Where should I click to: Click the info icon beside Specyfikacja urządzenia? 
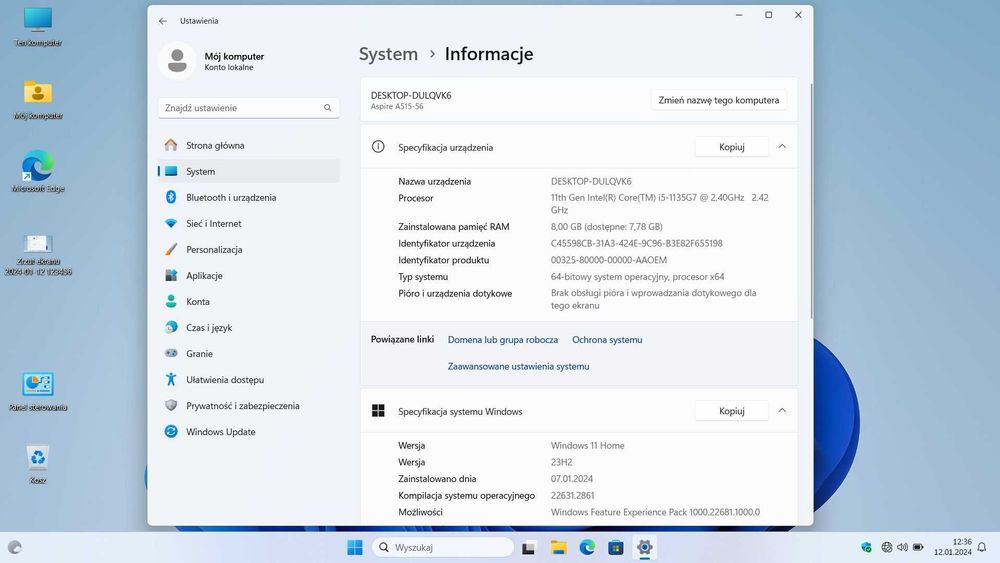pyautogui.click(x=378, y=147)
